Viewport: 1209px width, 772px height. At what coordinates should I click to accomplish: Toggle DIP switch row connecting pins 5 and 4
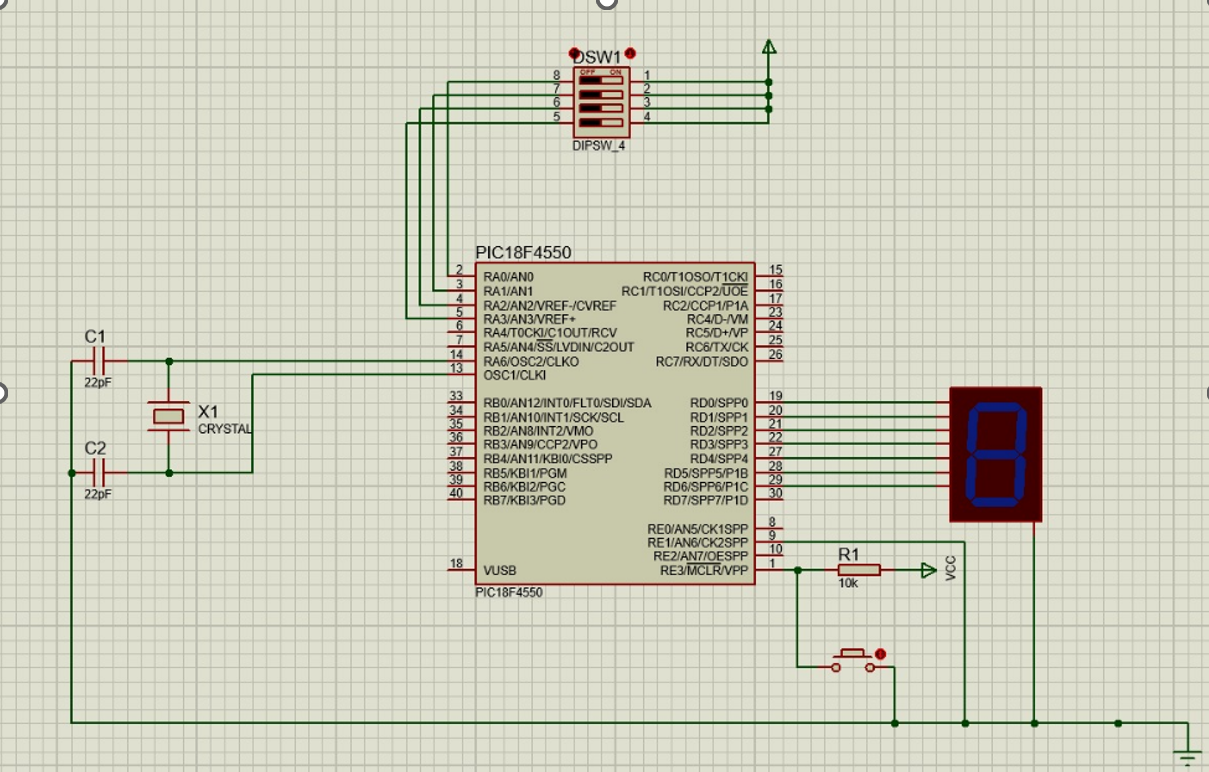[599, 122]
